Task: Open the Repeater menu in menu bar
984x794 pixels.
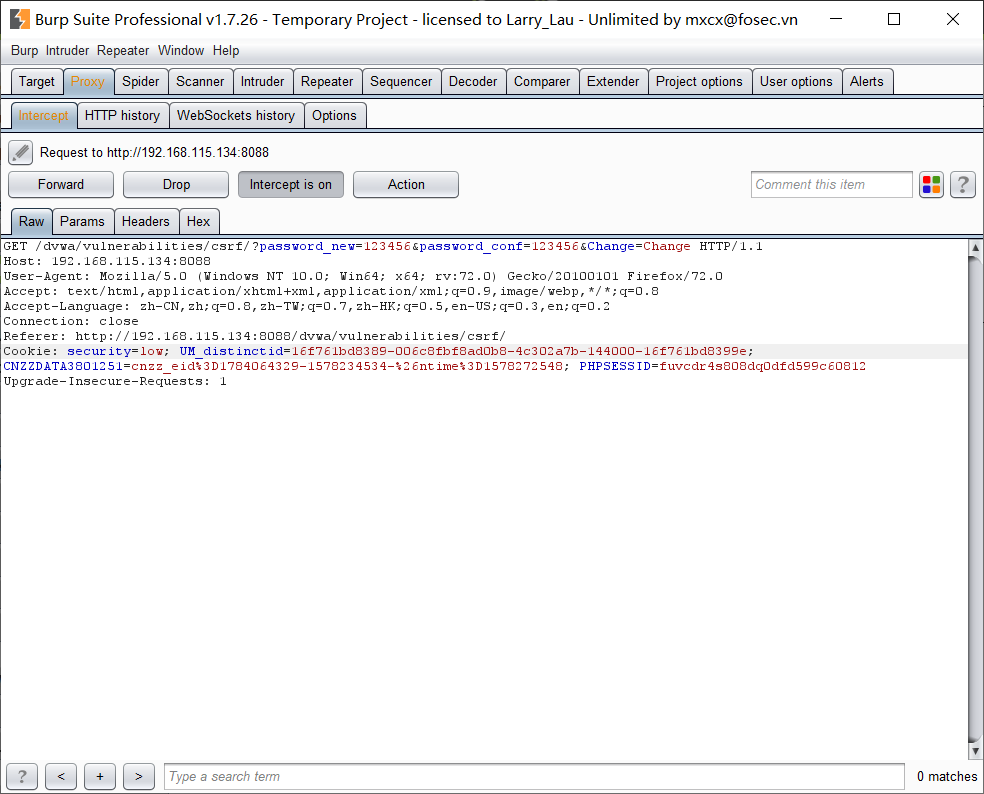Action: point(123,51)
